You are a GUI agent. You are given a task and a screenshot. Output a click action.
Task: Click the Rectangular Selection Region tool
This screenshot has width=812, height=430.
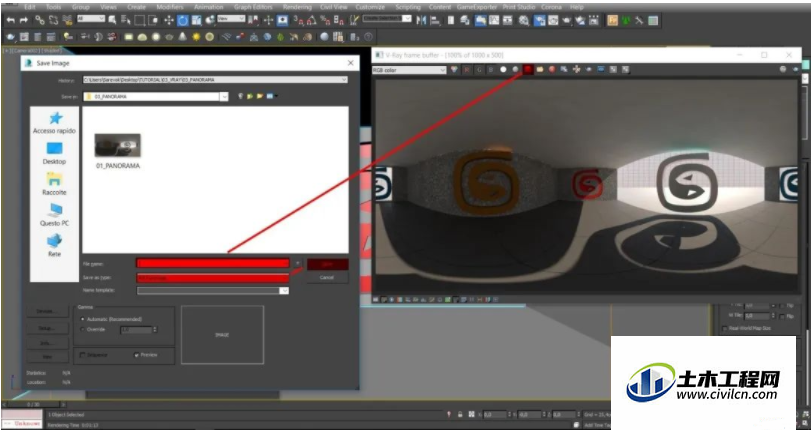(140, 20)
